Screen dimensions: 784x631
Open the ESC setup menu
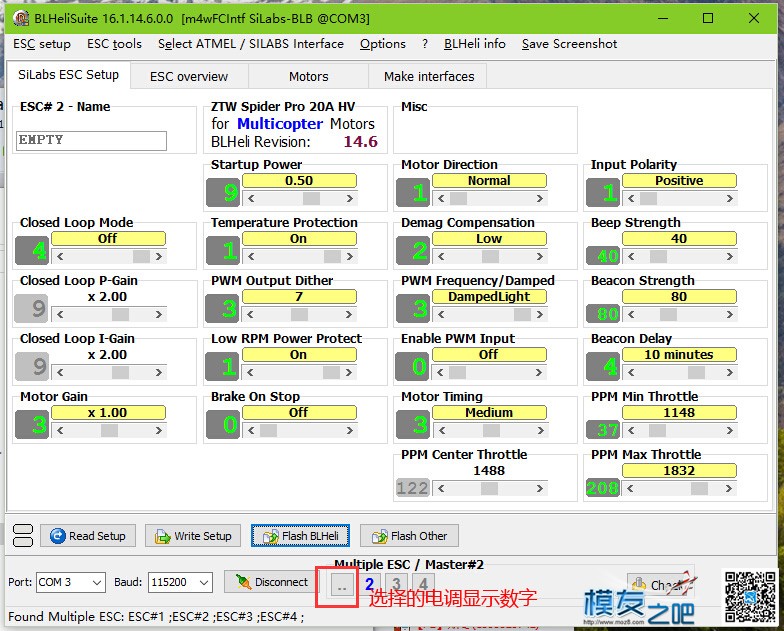[x=42, y=44]
